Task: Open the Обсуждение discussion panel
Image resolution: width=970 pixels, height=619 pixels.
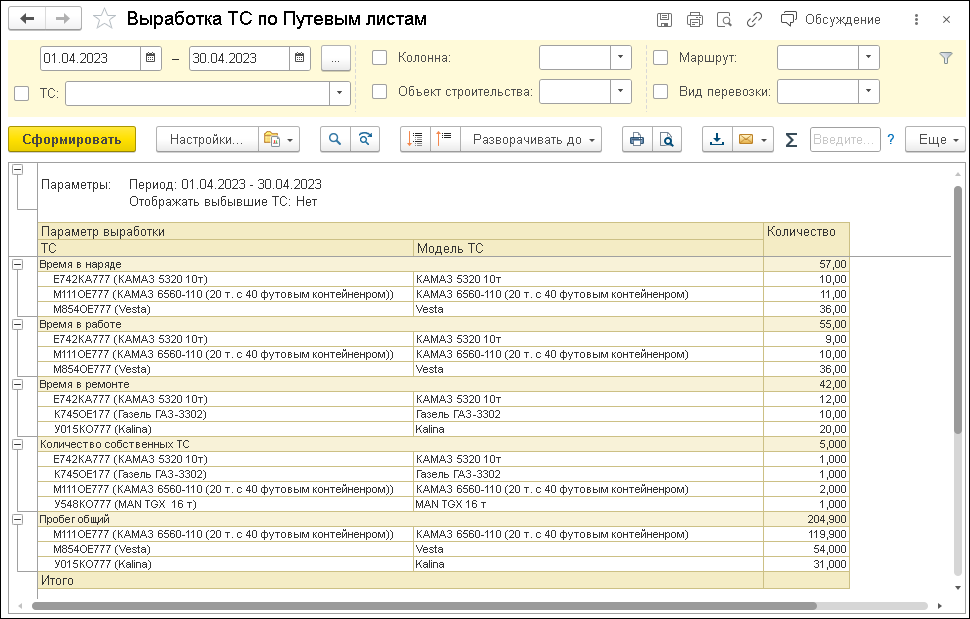Action: pos(830,20)
